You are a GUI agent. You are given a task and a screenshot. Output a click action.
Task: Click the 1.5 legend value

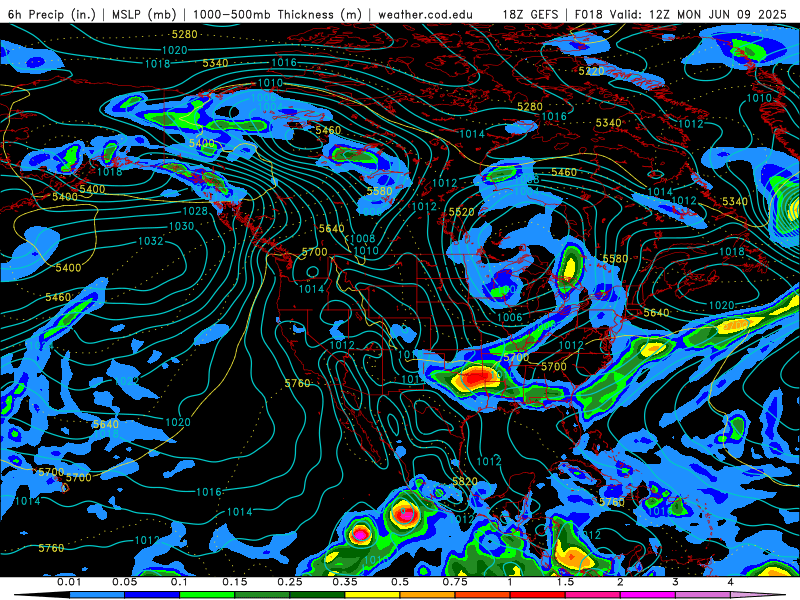[565, 582]
